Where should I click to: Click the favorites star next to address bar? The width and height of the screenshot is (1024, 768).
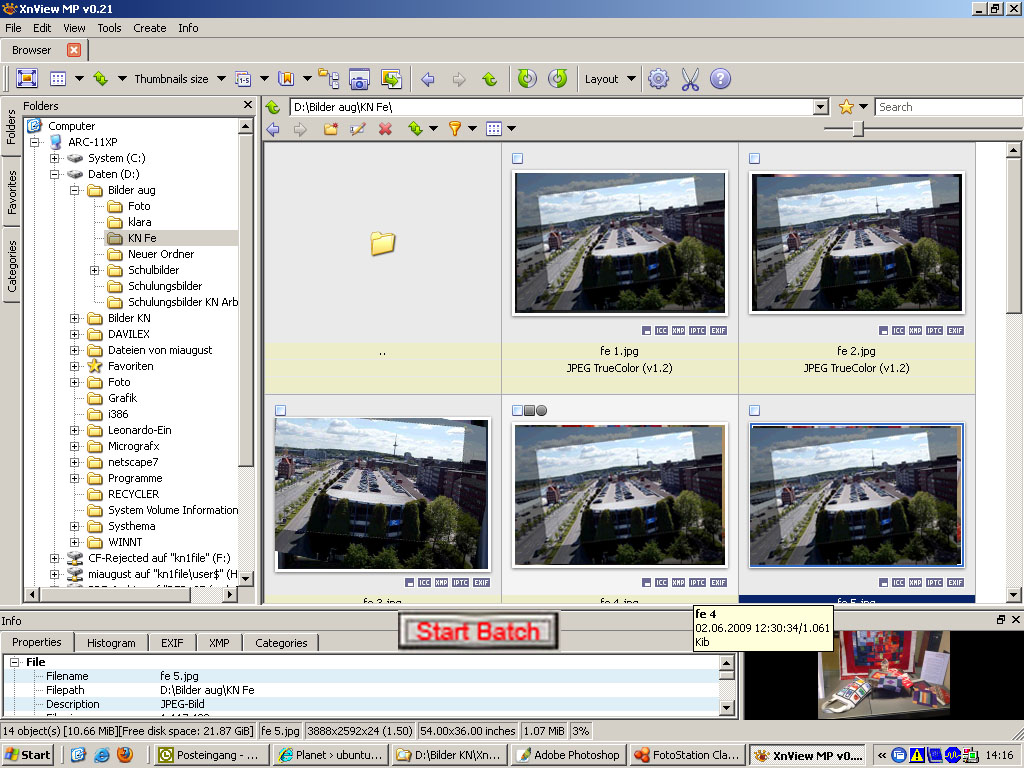[x=846, y=106]
